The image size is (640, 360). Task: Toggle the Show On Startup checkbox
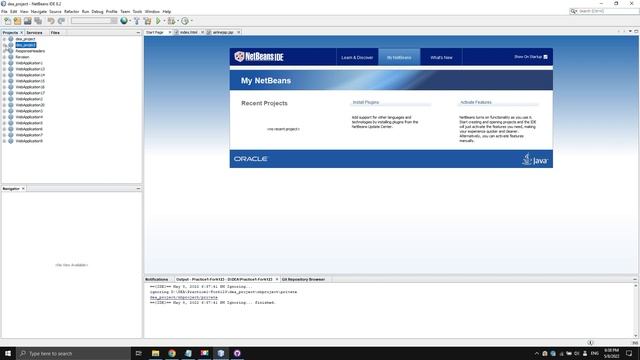(x=545, y=57)
